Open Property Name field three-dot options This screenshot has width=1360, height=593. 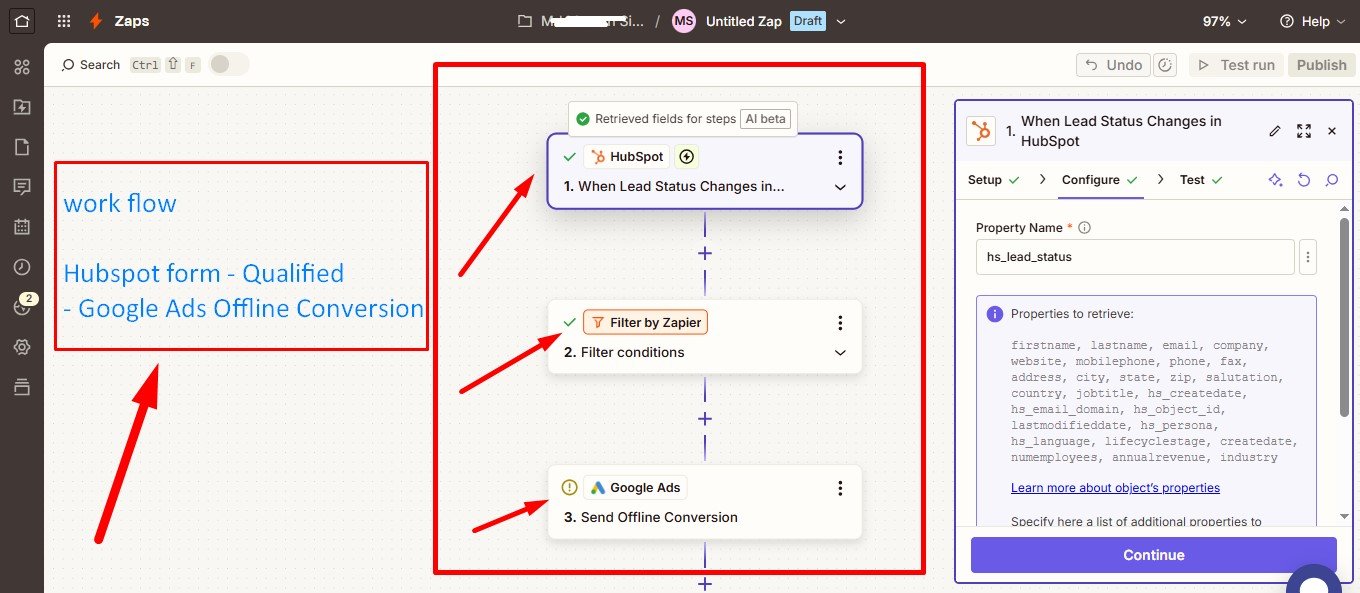(x=1308, y=257)
